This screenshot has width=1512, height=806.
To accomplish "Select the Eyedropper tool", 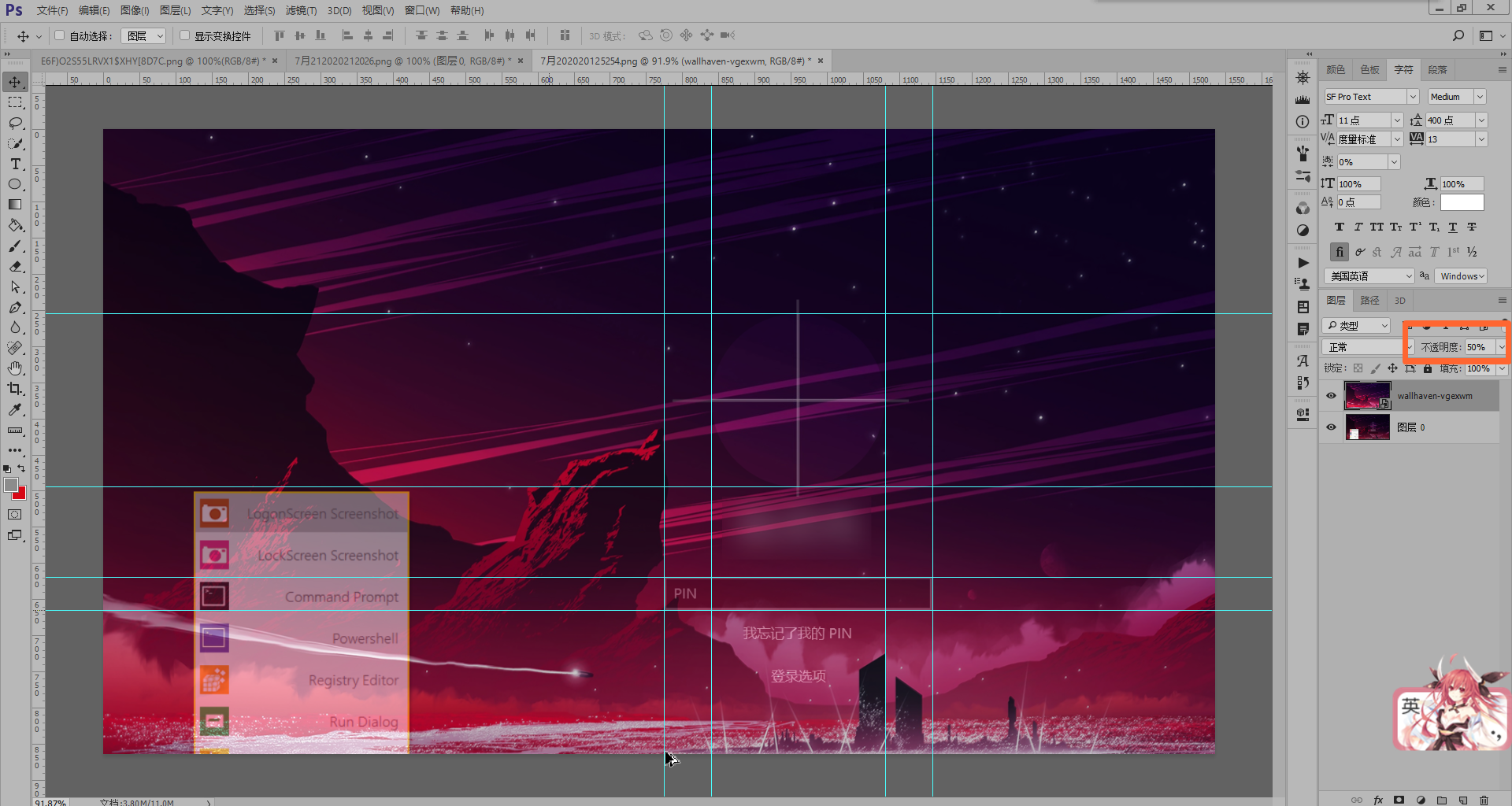I will (15, 409).
